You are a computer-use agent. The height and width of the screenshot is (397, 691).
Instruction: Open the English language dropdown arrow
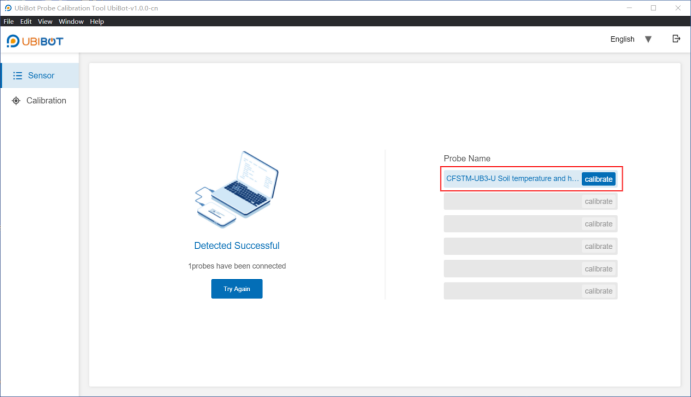click(648, 39)
